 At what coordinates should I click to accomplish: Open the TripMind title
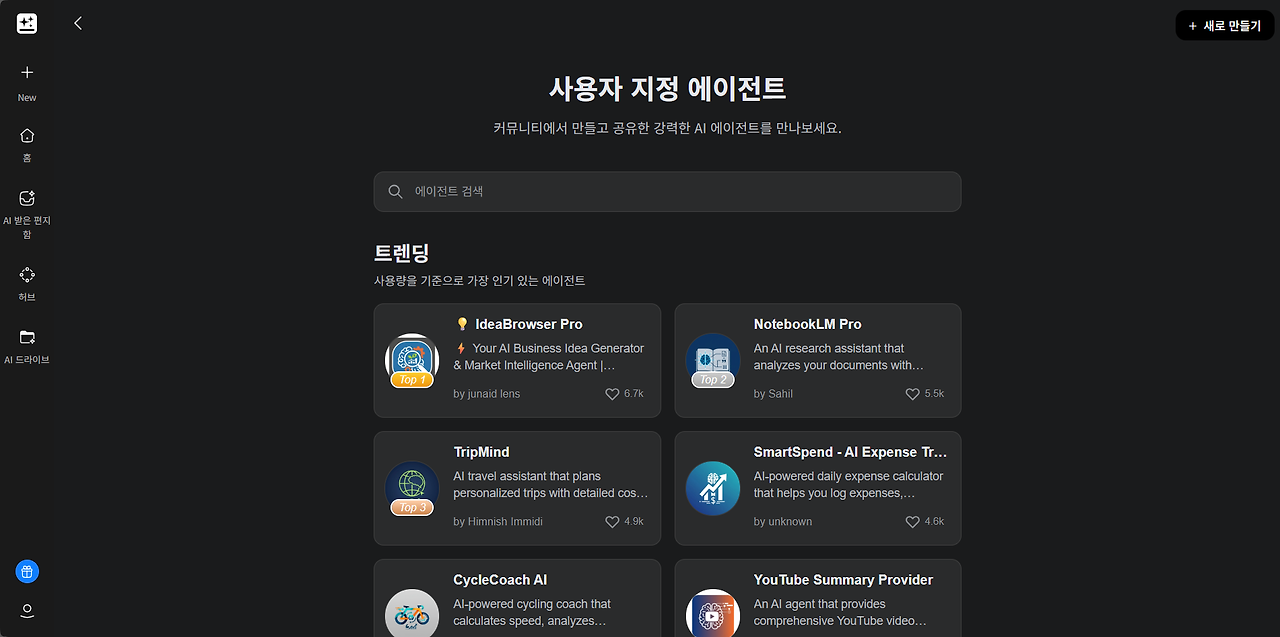tap(481, 452)
